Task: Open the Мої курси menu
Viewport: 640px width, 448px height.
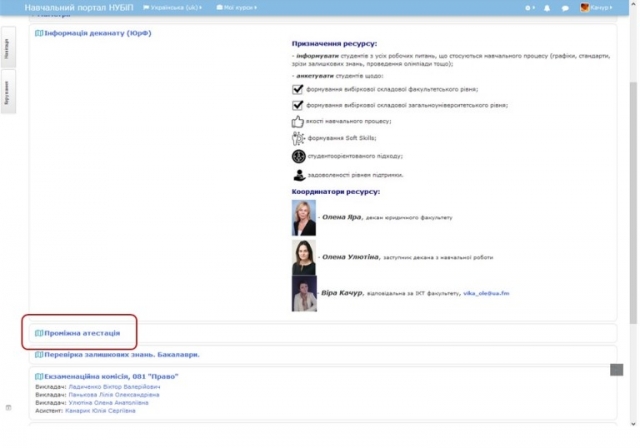Action: (x=237, y=7)
